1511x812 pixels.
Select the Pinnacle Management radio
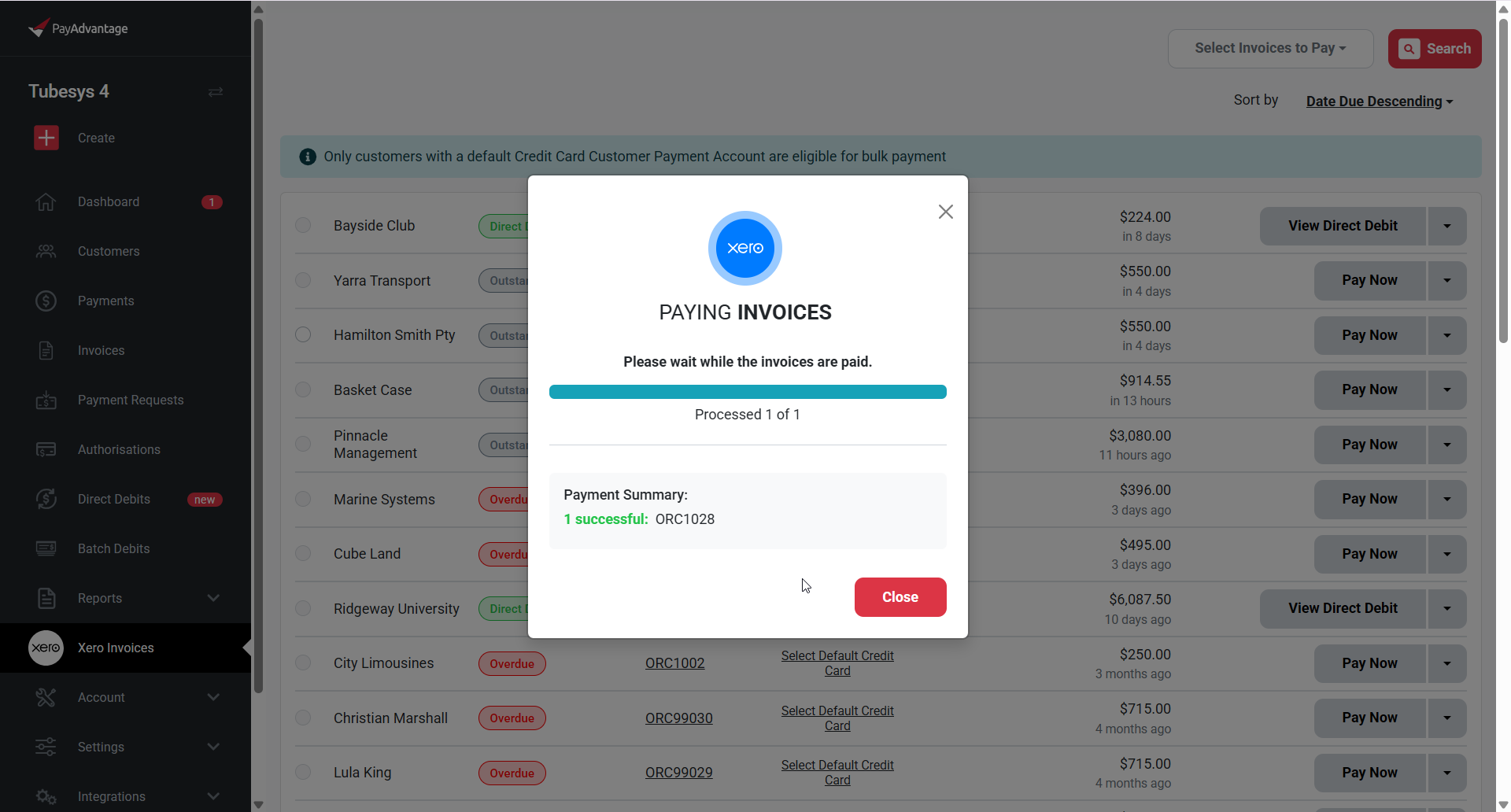click(x=303, y=445)
